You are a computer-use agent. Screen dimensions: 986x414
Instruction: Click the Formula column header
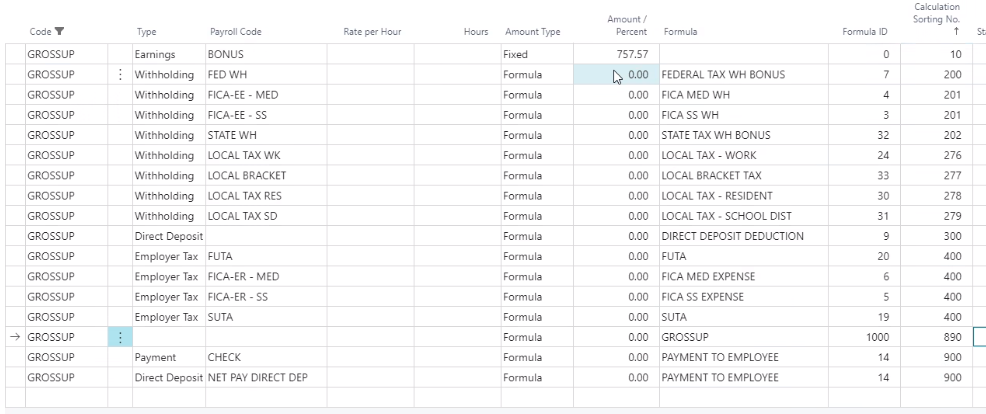pyautogui.click(x=680, y=31)
